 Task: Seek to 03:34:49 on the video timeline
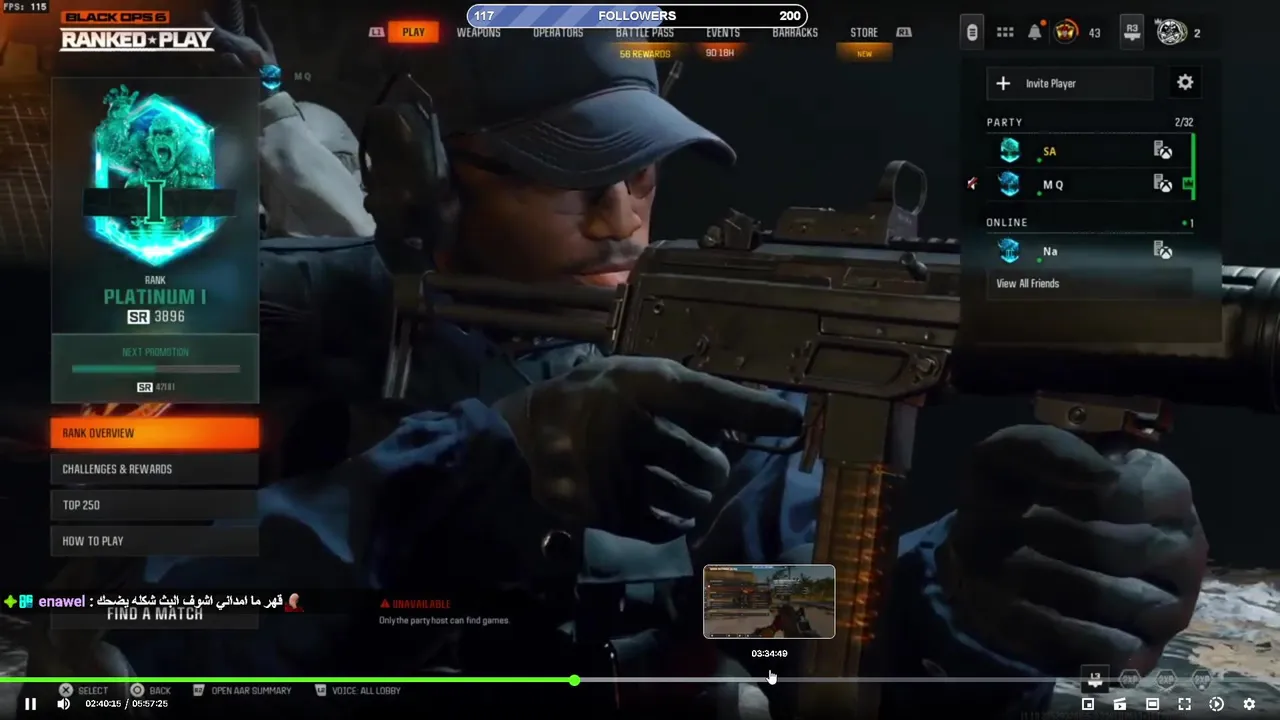770,680
